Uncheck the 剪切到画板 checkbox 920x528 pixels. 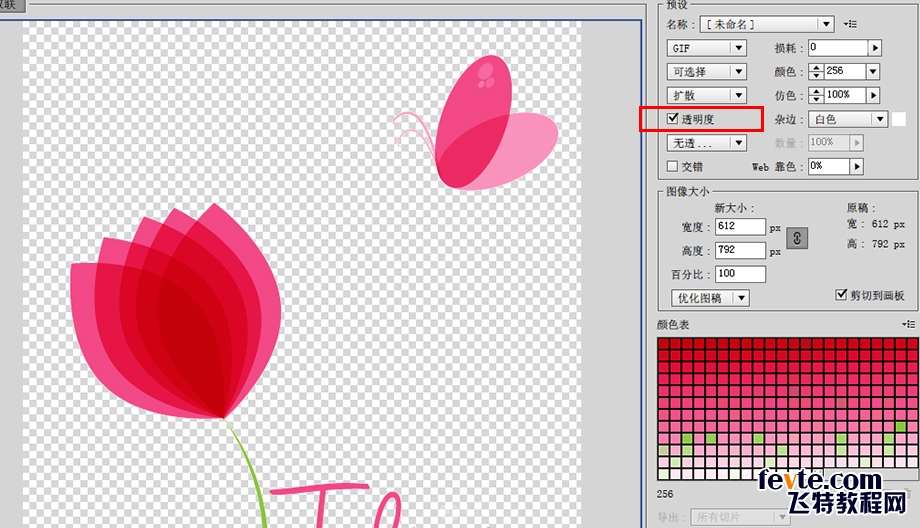tap(841, 295)
